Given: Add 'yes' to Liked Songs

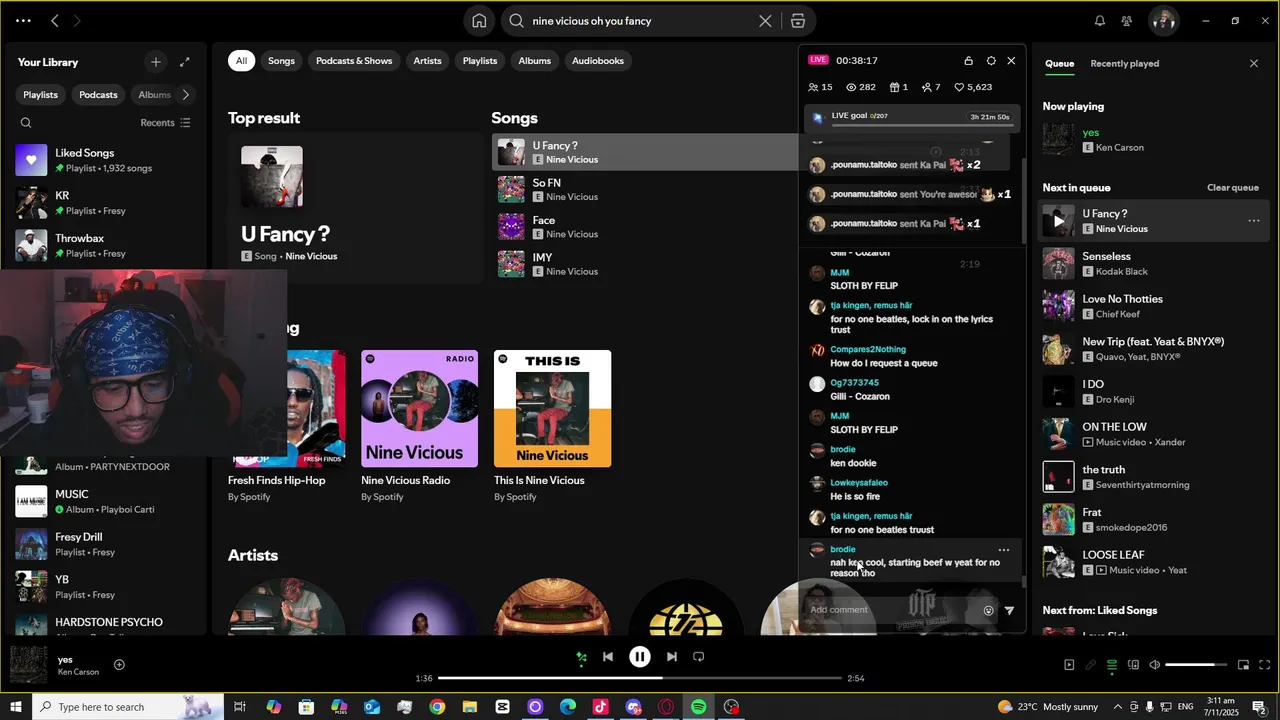Looking at the screenshot, I should point(119,665).
